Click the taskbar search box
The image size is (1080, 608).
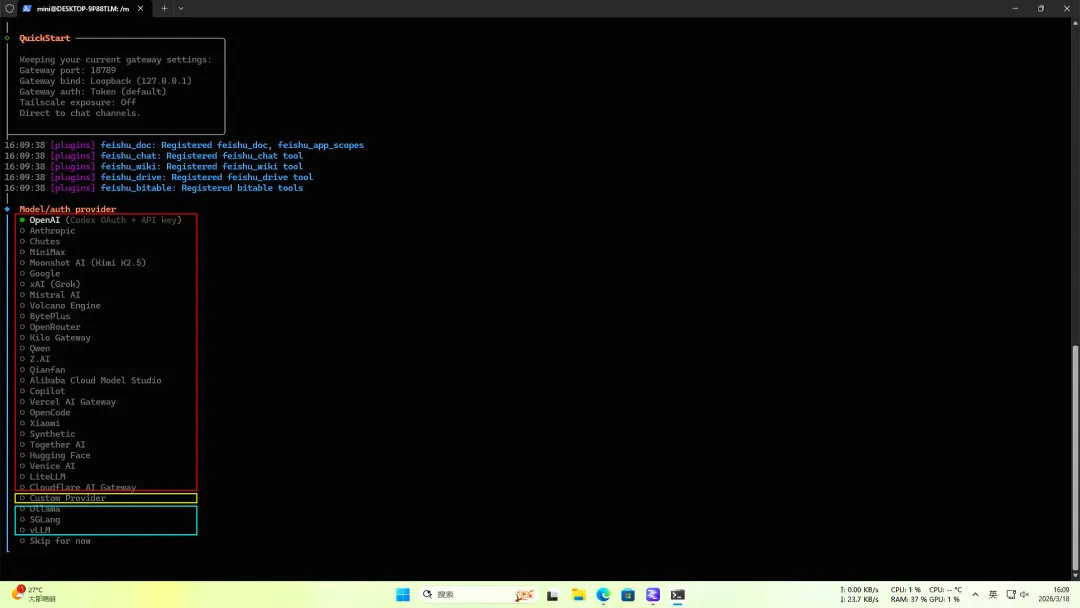(x=477, y=594)
